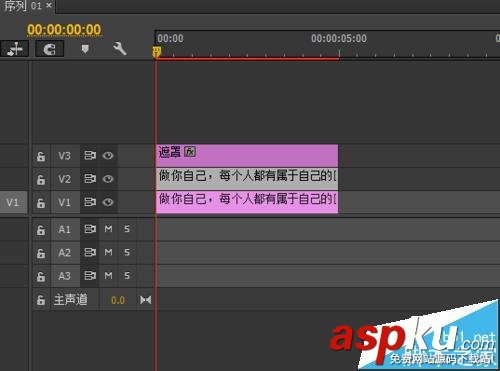Solo the A3 track
The image size is (500, 371).
[x=127, y=276]
